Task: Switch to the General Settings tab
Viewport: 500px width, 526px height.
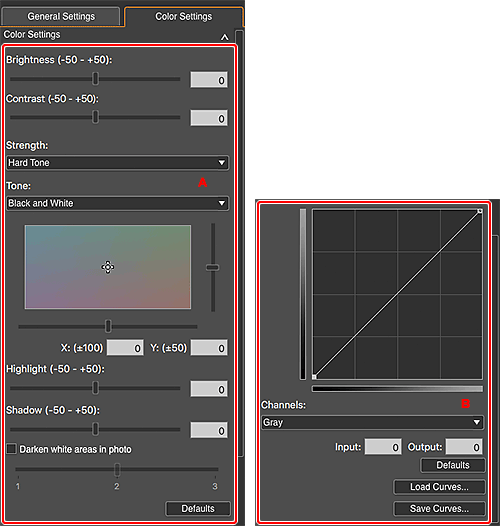Action: (x=61, y=16)
